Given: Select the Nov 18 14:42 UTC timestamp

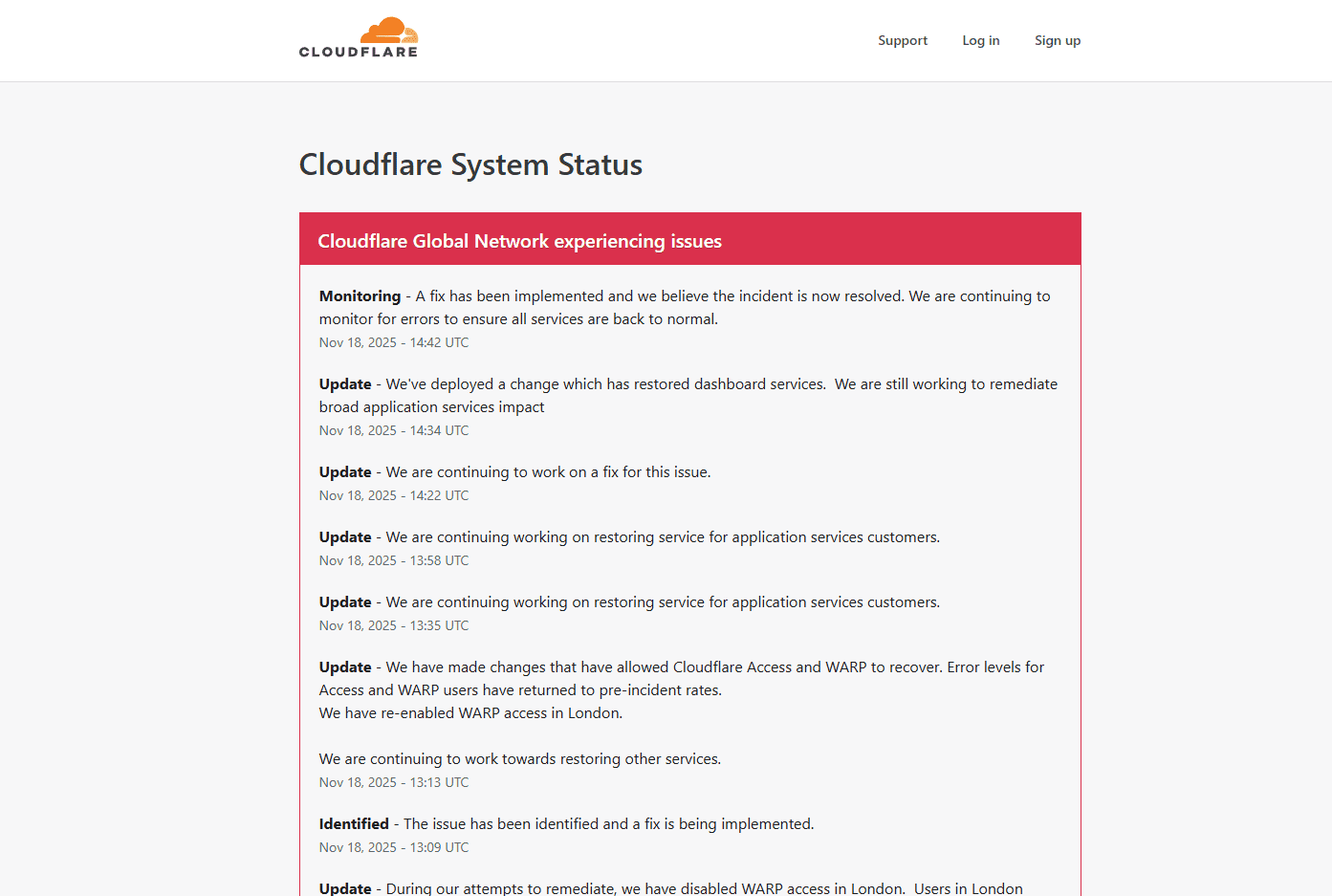Looking at the screenshot, I should pos(394,341).
